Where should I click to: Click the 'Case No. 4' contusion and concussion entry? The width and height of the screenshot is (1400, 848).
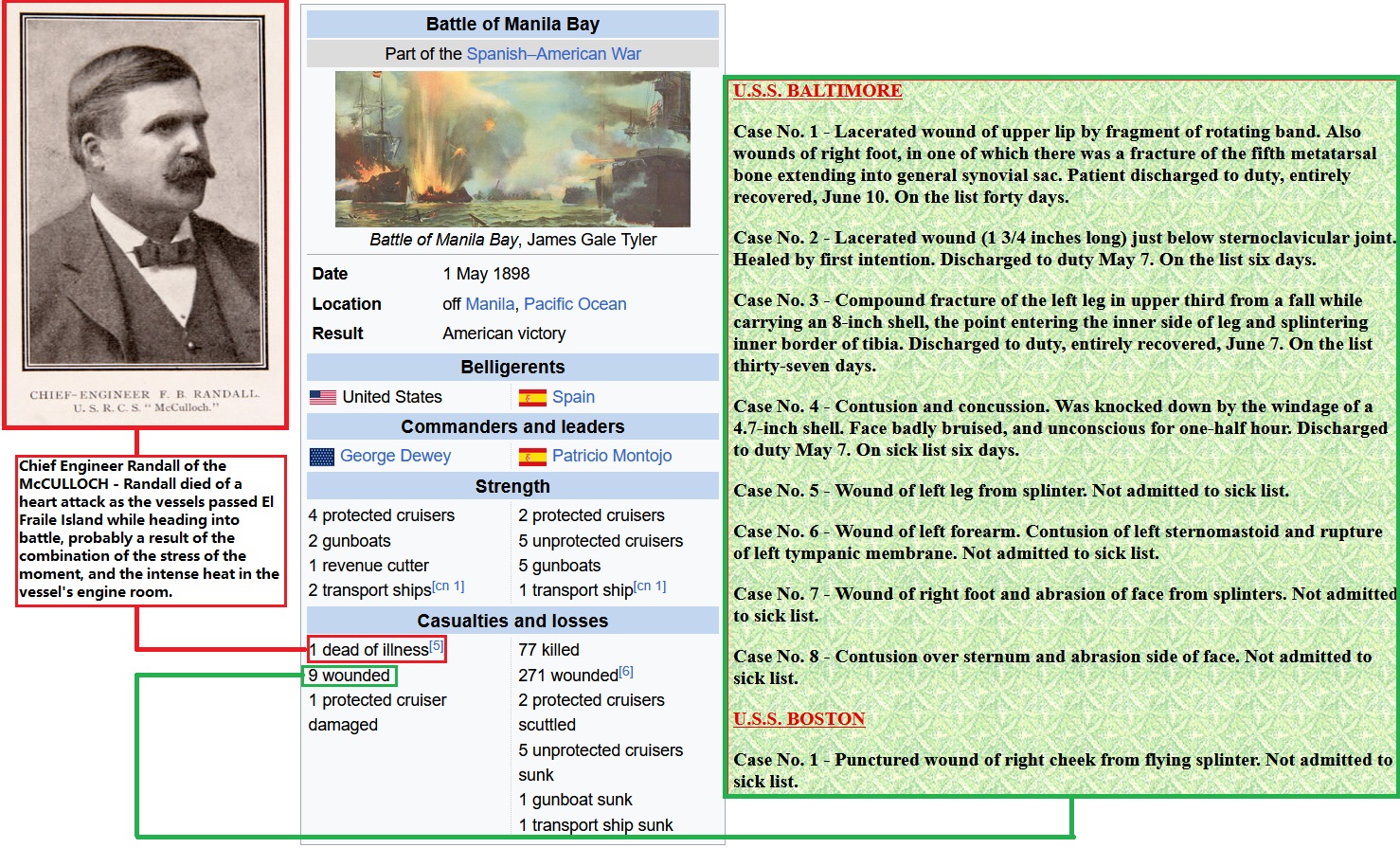[x=1060, y=428]
